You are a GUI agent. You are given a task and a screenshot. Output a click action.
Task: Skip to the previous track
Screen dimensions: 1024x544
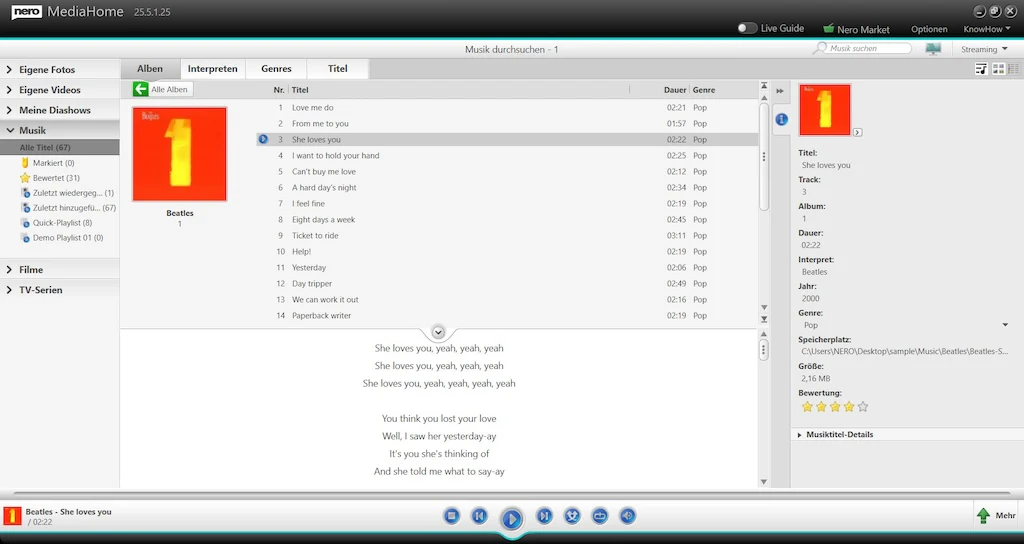click(479, 516)
